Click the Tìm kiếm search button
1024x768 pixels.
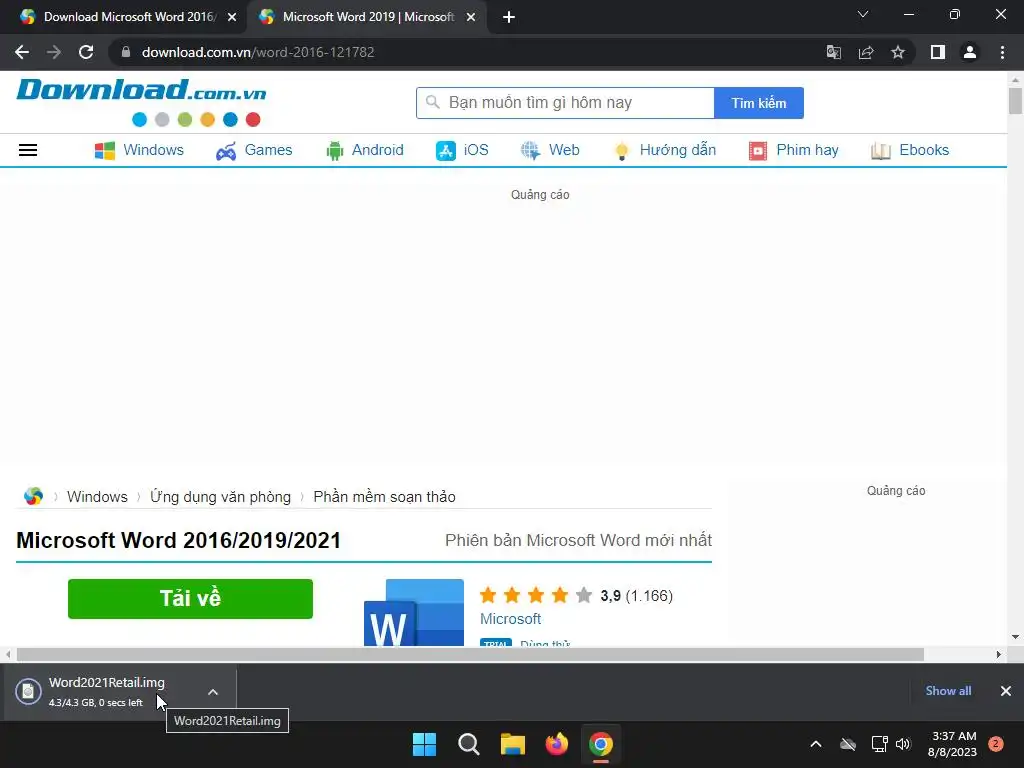(x=758, y=103)
